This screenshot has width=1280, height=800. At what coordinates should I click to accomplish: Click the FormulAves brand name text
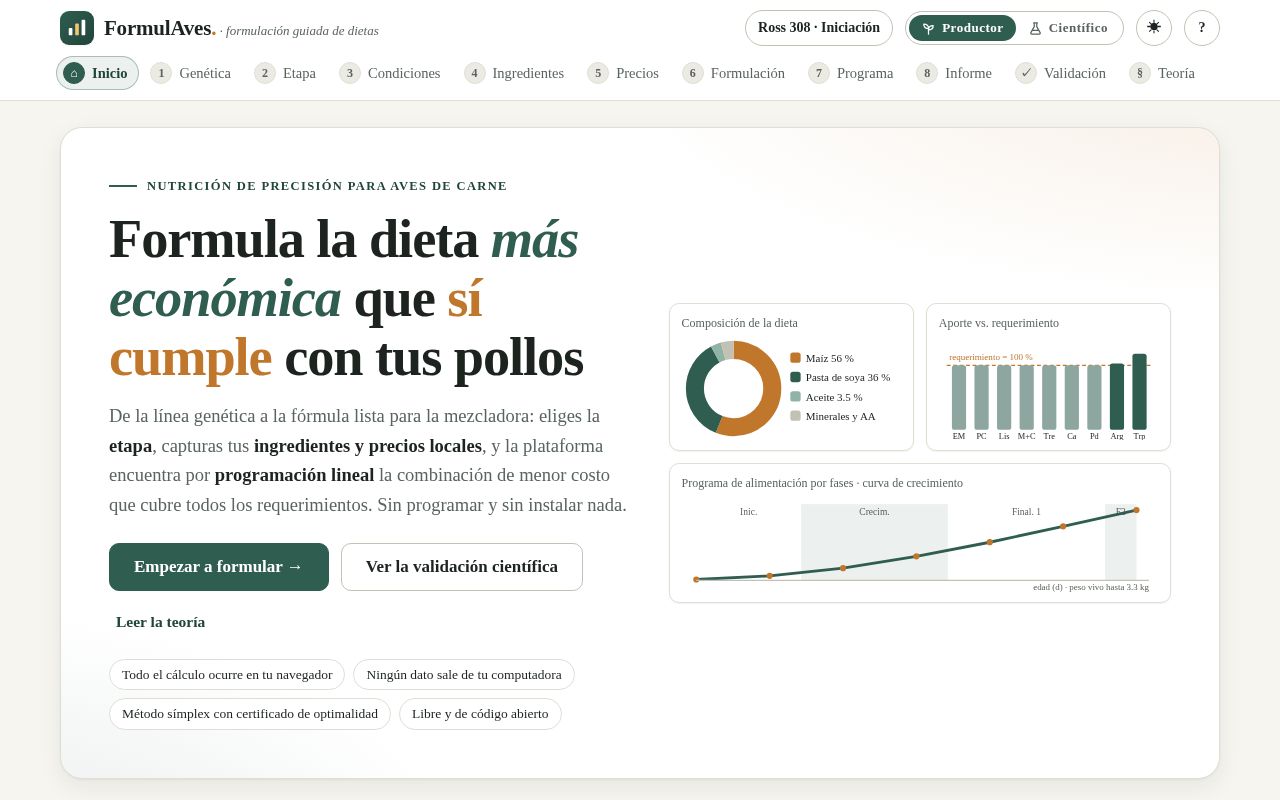158,28
